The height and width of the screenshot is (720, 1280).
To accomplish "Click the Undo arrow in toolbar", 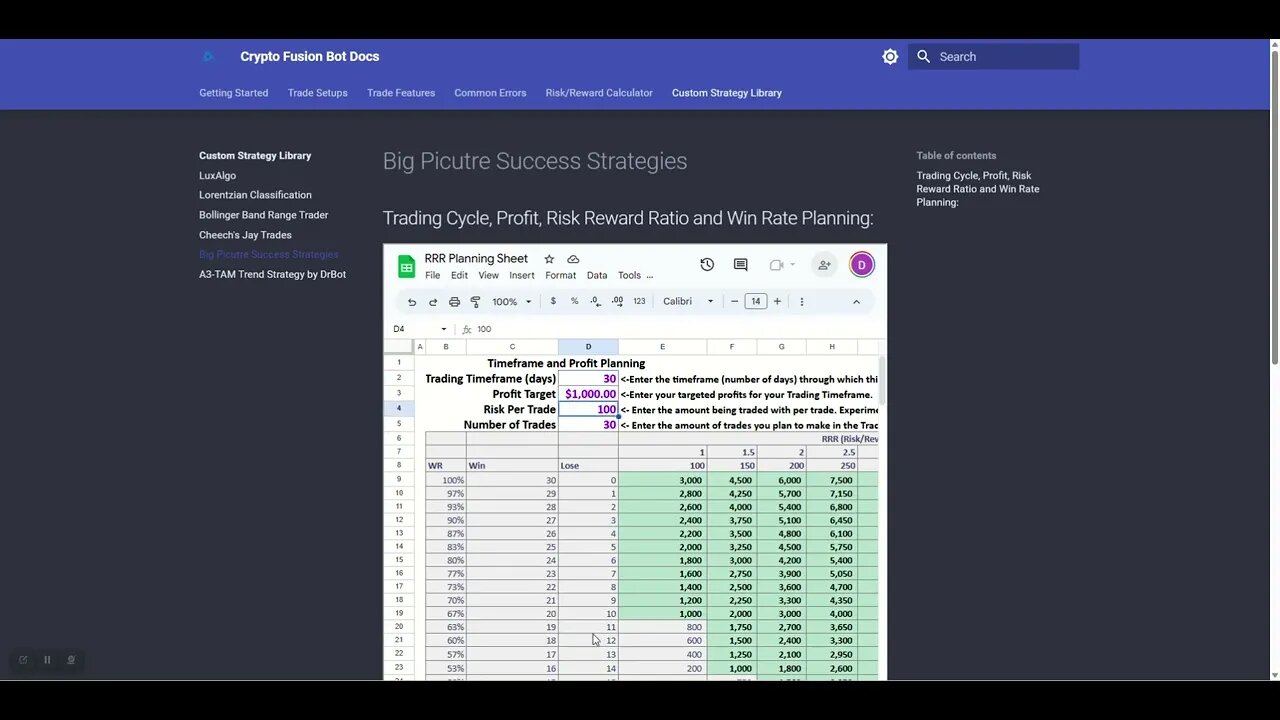I will [x=411, y=301].
